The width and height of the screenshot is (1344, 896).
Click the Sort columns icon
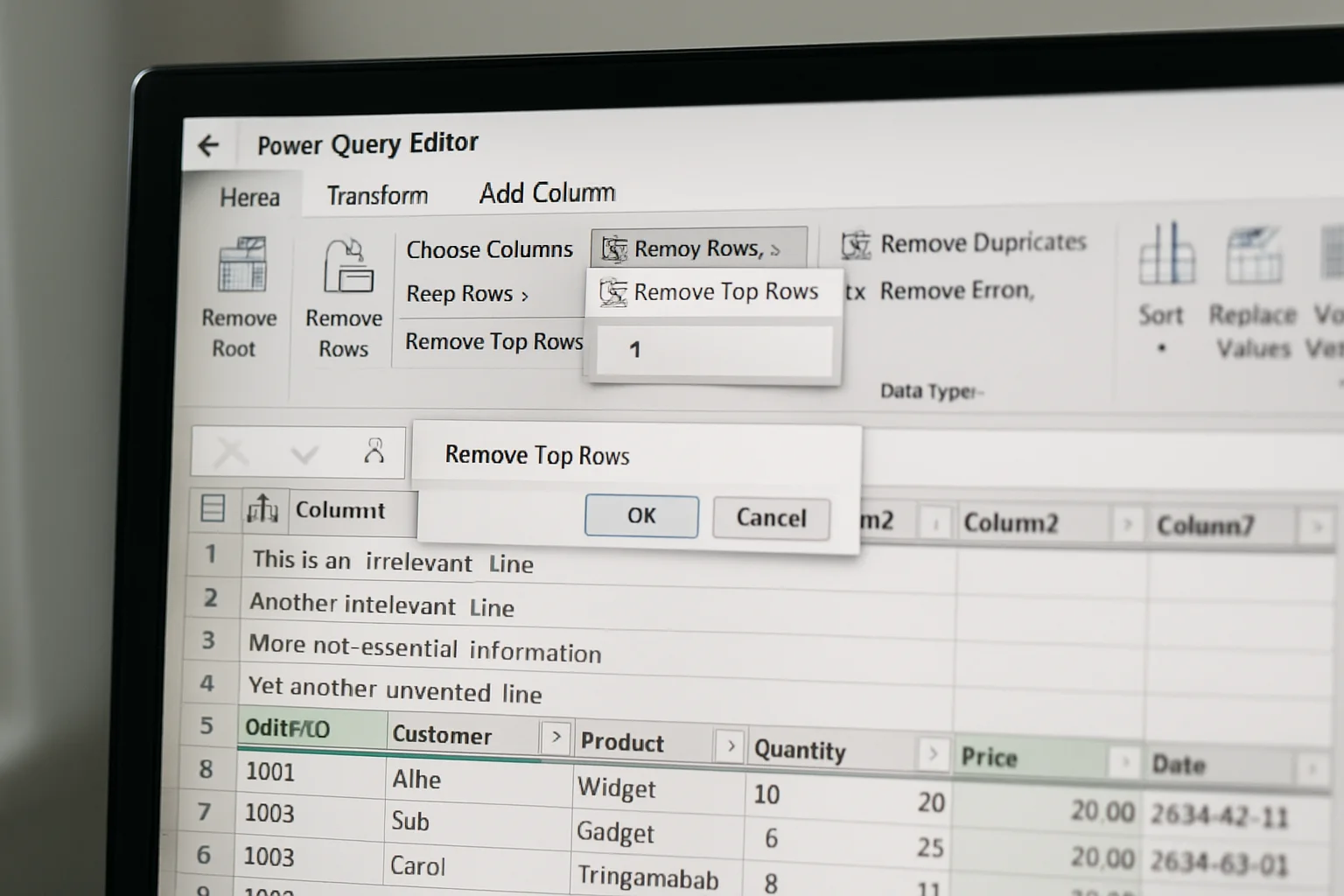point(1166,253)
